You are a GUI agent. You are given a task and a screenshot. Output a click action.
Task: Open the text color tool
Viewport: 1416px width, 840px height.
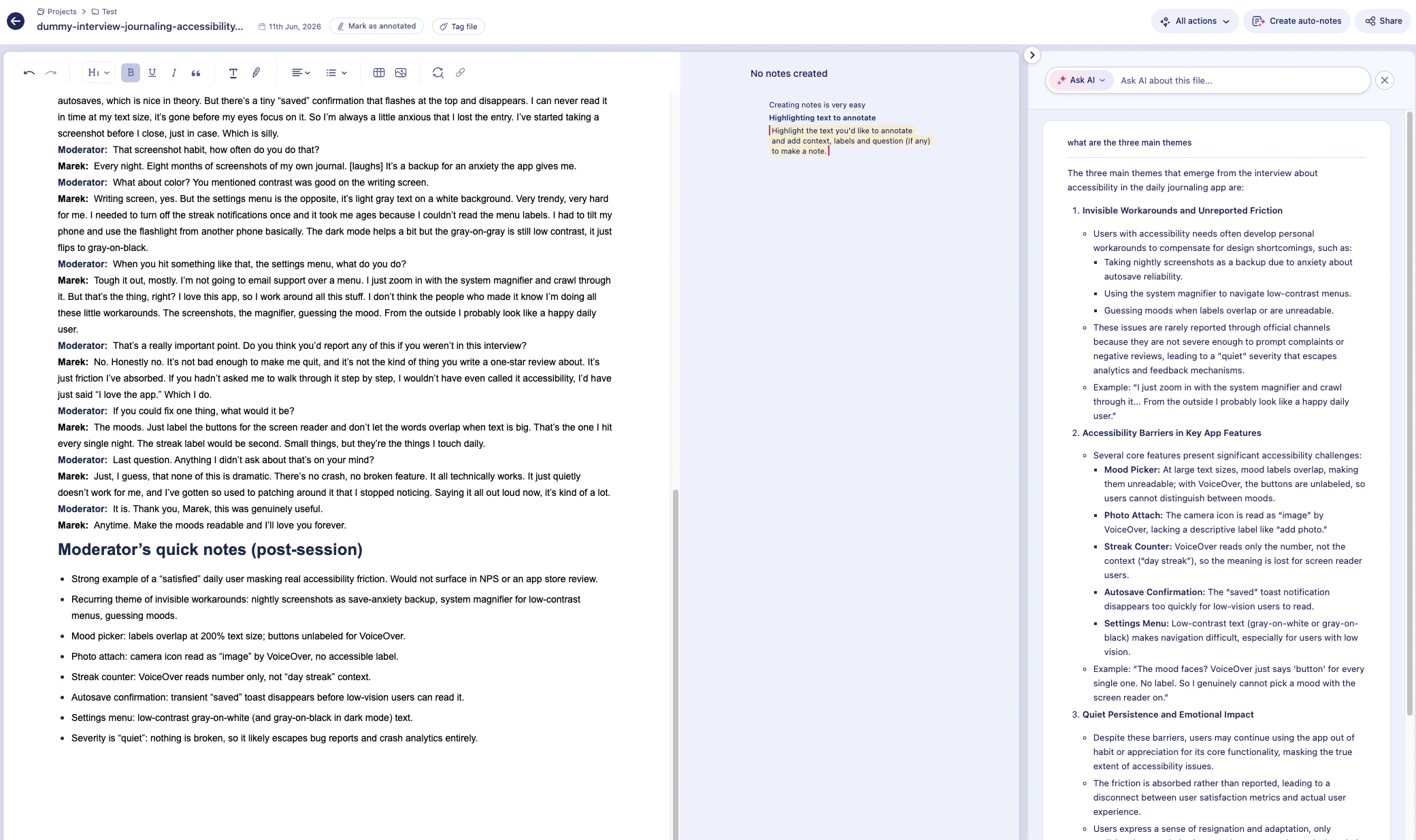click(233, 73)
